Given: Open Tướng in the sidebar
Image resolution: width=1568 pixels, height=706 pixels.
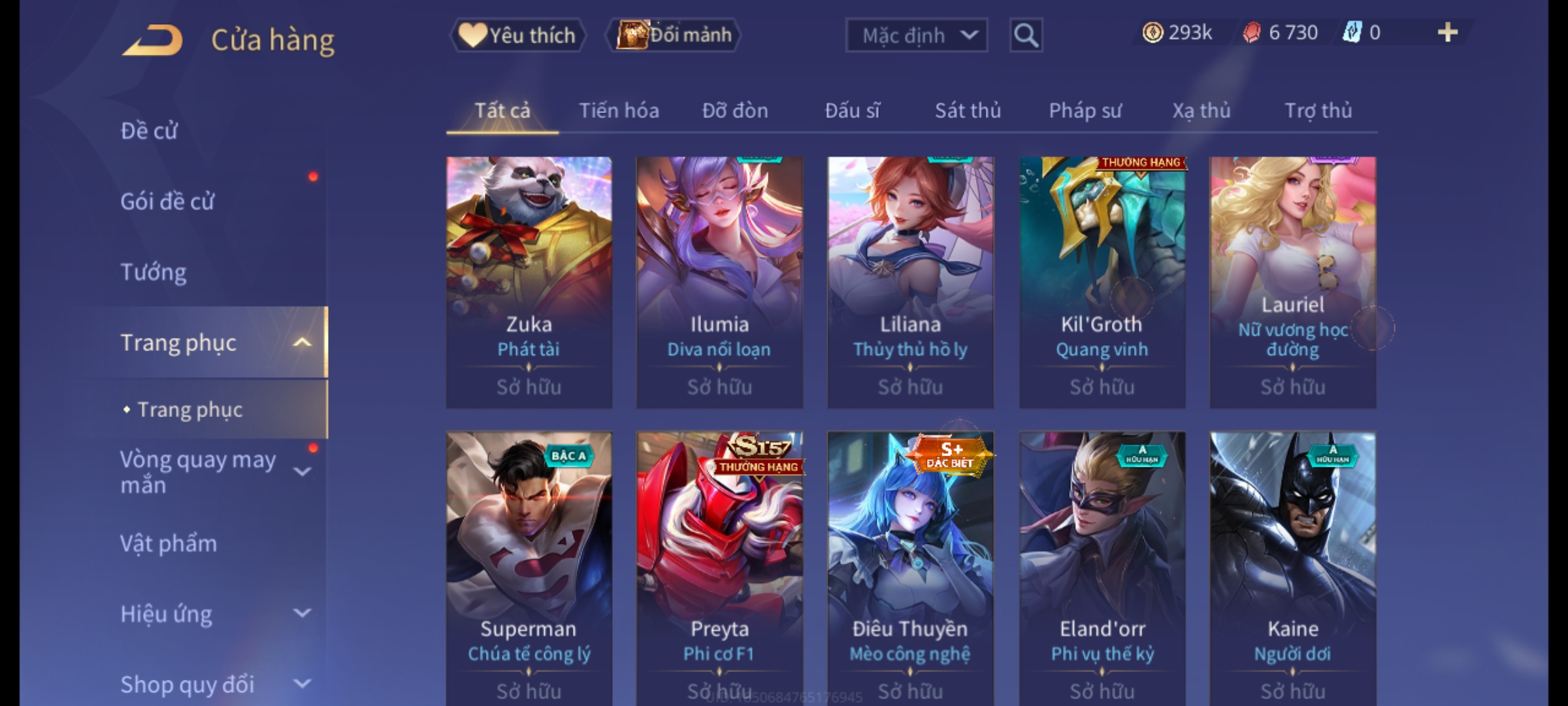Looking at the screenshot, I should point(154,272).
